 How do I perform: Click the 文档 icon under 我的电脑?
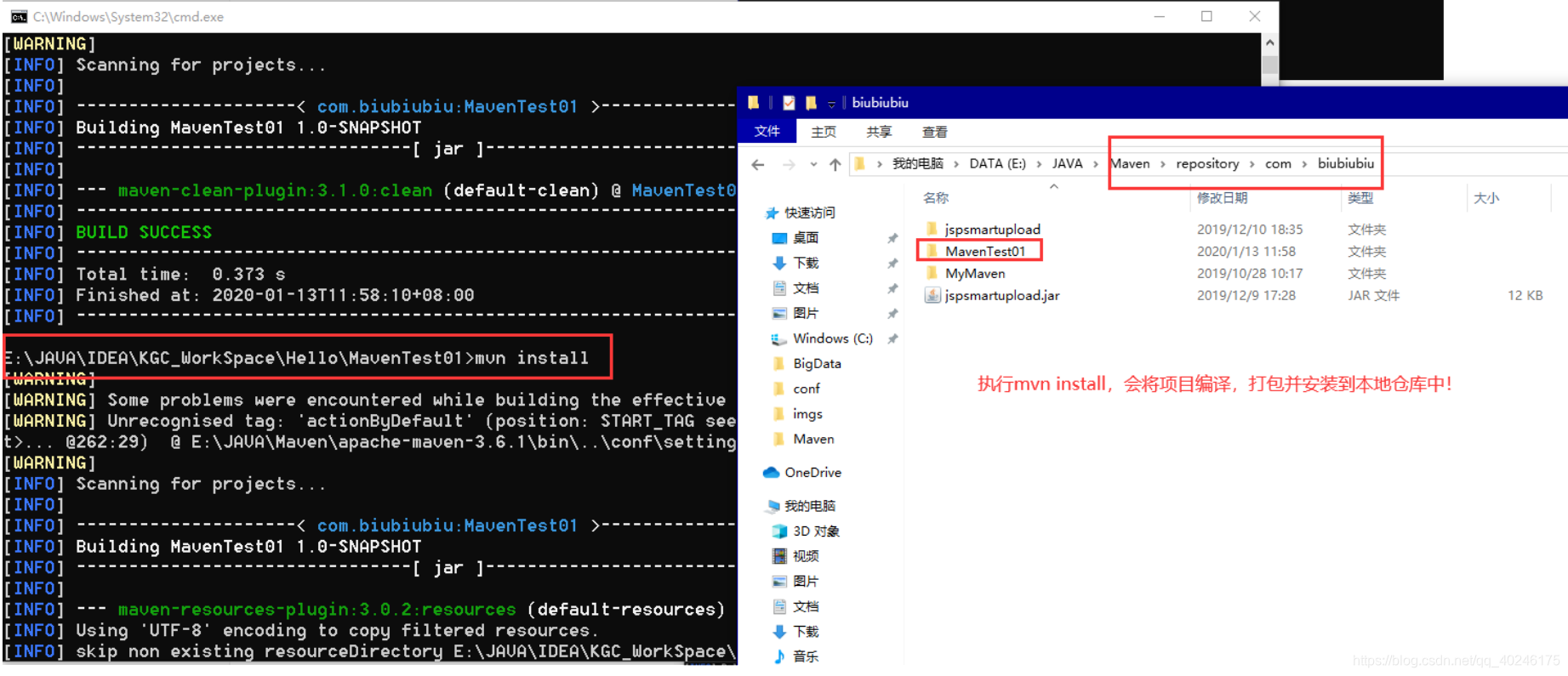[779, 606]
